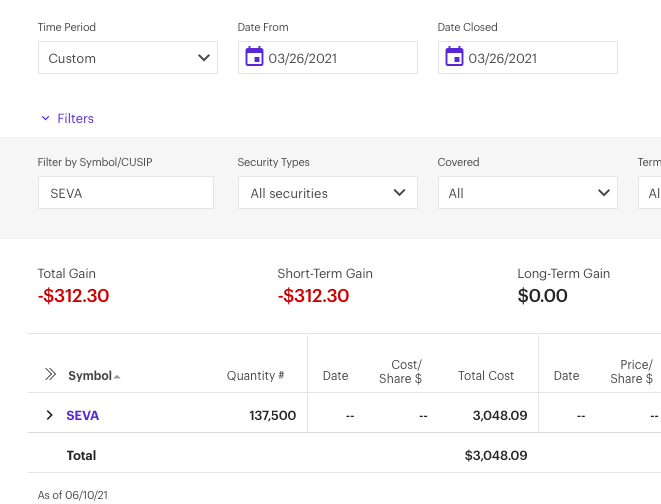Click the Date From text field
Viewport: 661px width, 504px height.
338,58
